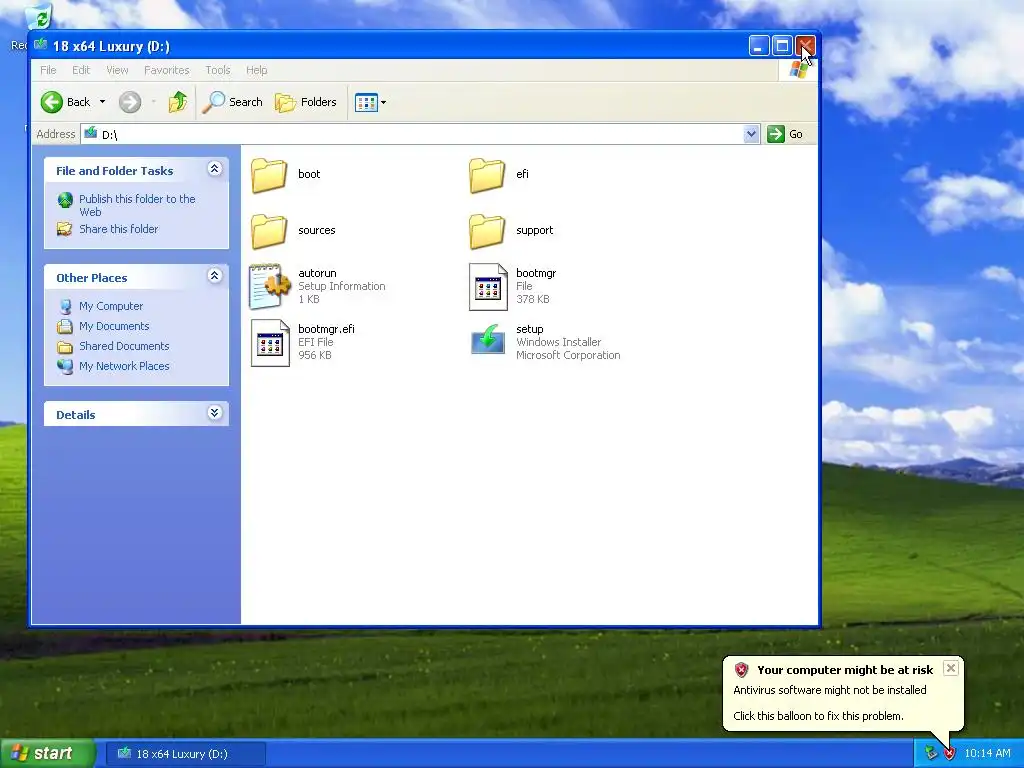Click the Share this folder icon
This screenshot has height=768, width=1024.
pyautogui.click(x=65, y=229)
